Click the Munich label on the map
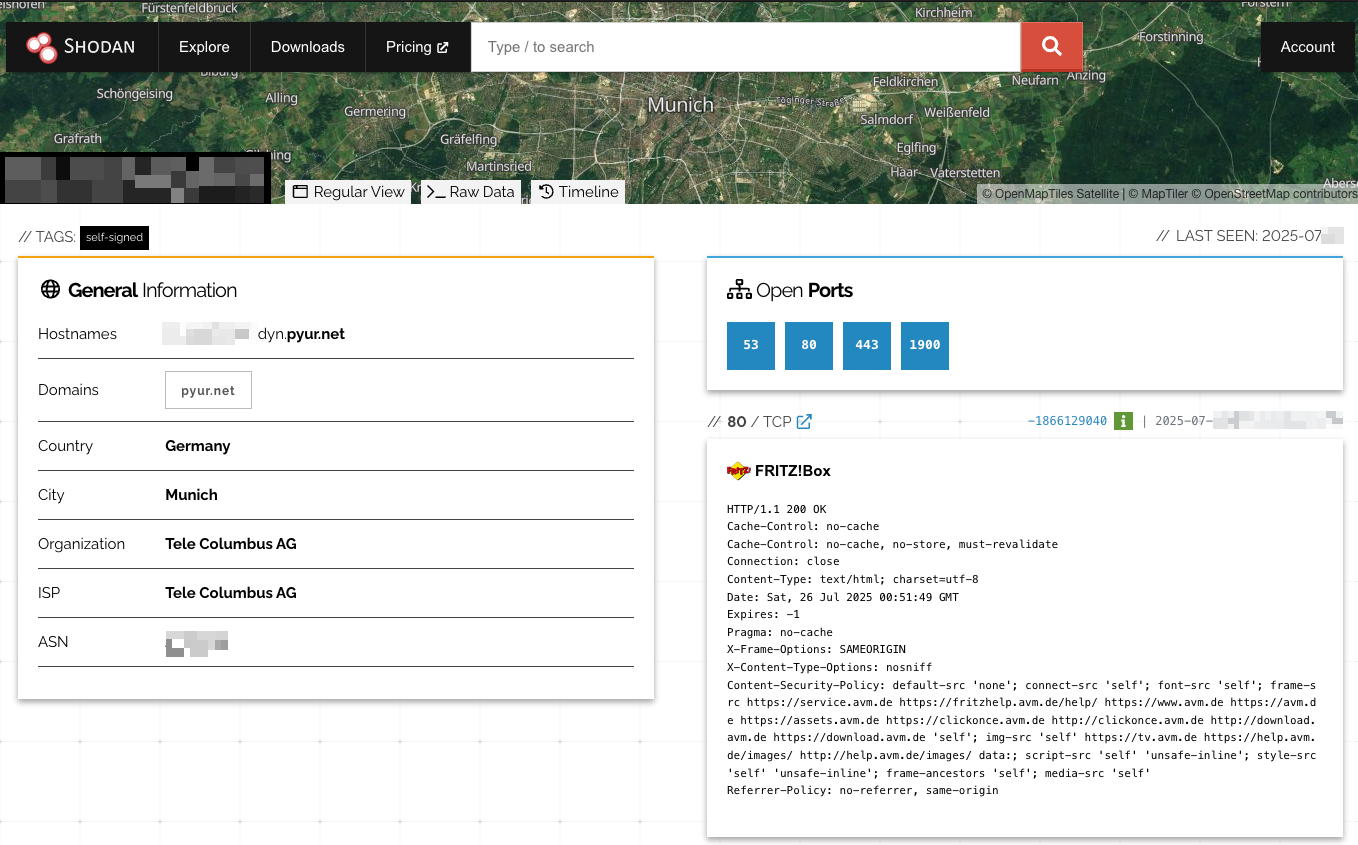The width and height of the screenshot is (1358, 845). (x=681, y=105)
